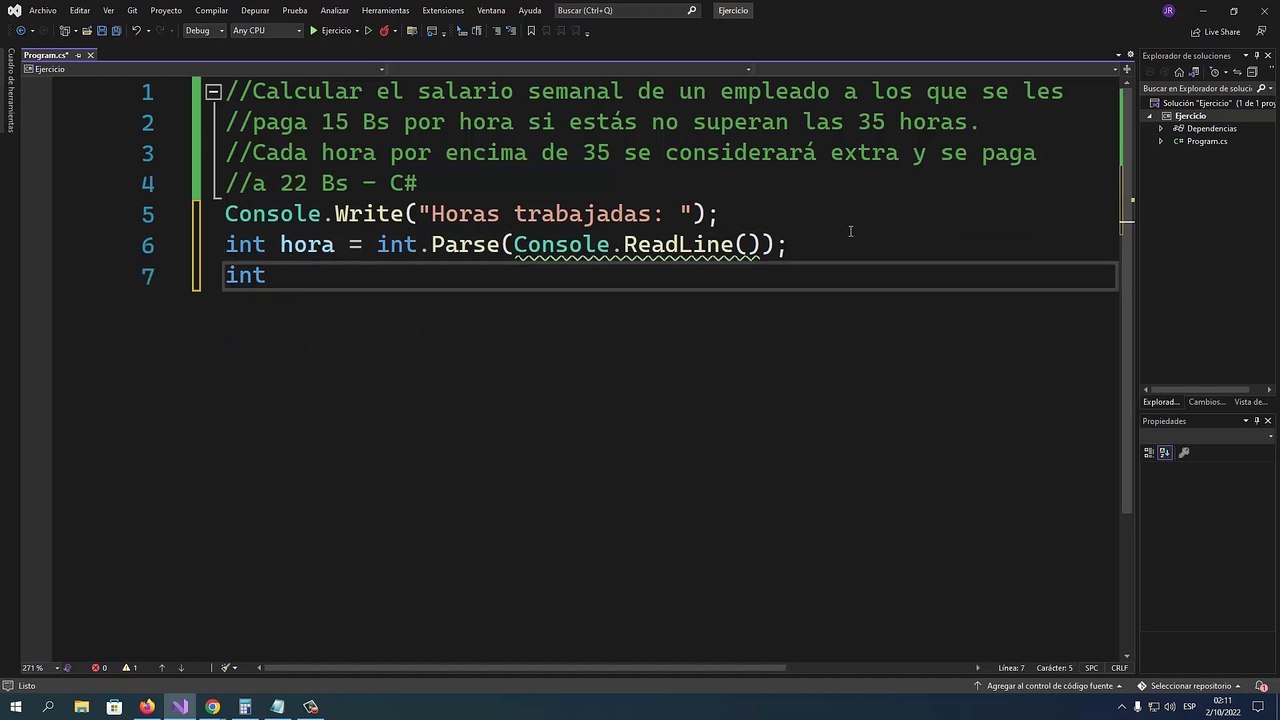Click the Hot Reload flame icon
The height and width of the screenshot is (720, 1280).
point(384,31)
